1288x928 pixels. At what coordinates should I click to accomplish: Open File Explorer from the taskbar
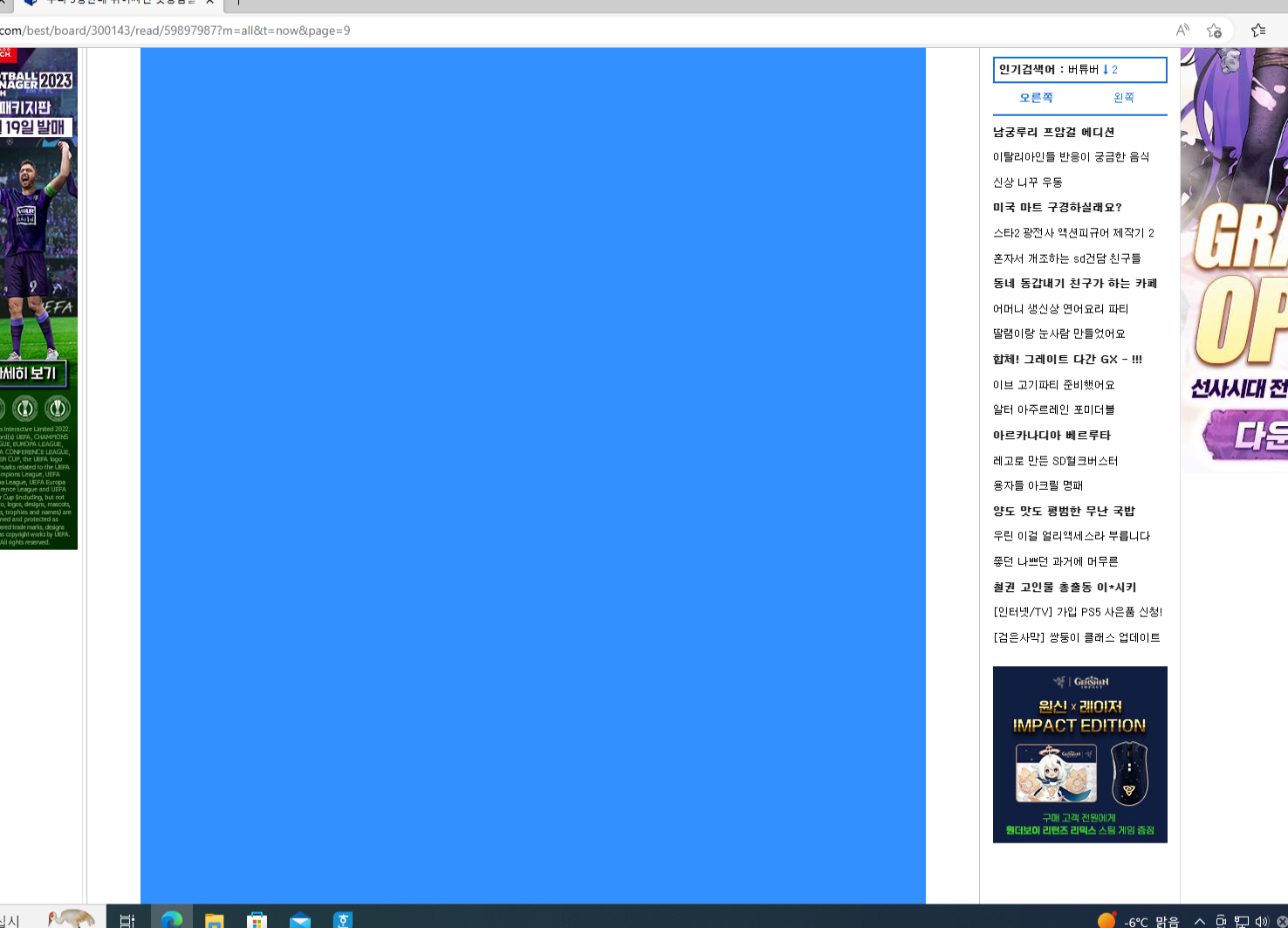215,920
